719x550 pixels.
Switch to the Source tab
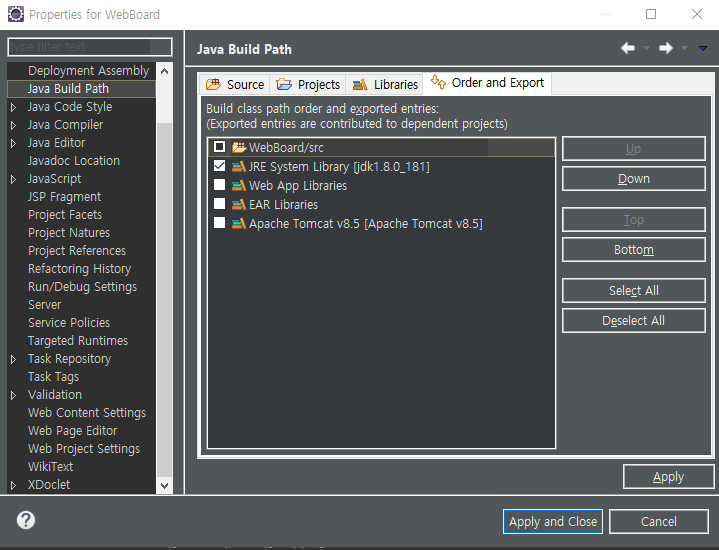click(x=235, y=84)
